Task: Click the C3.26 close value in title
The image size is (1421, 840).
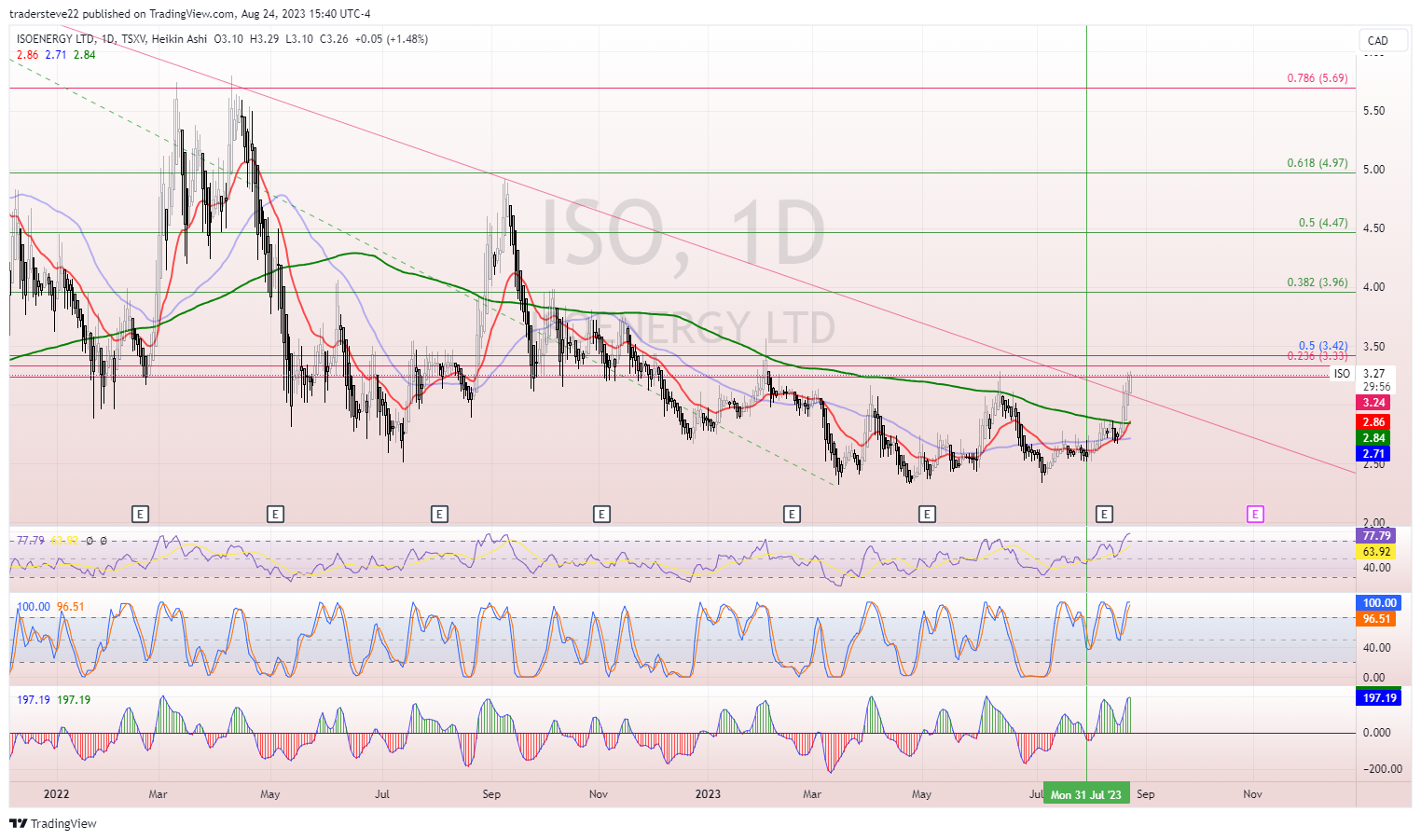Action: tap(334, 39)
